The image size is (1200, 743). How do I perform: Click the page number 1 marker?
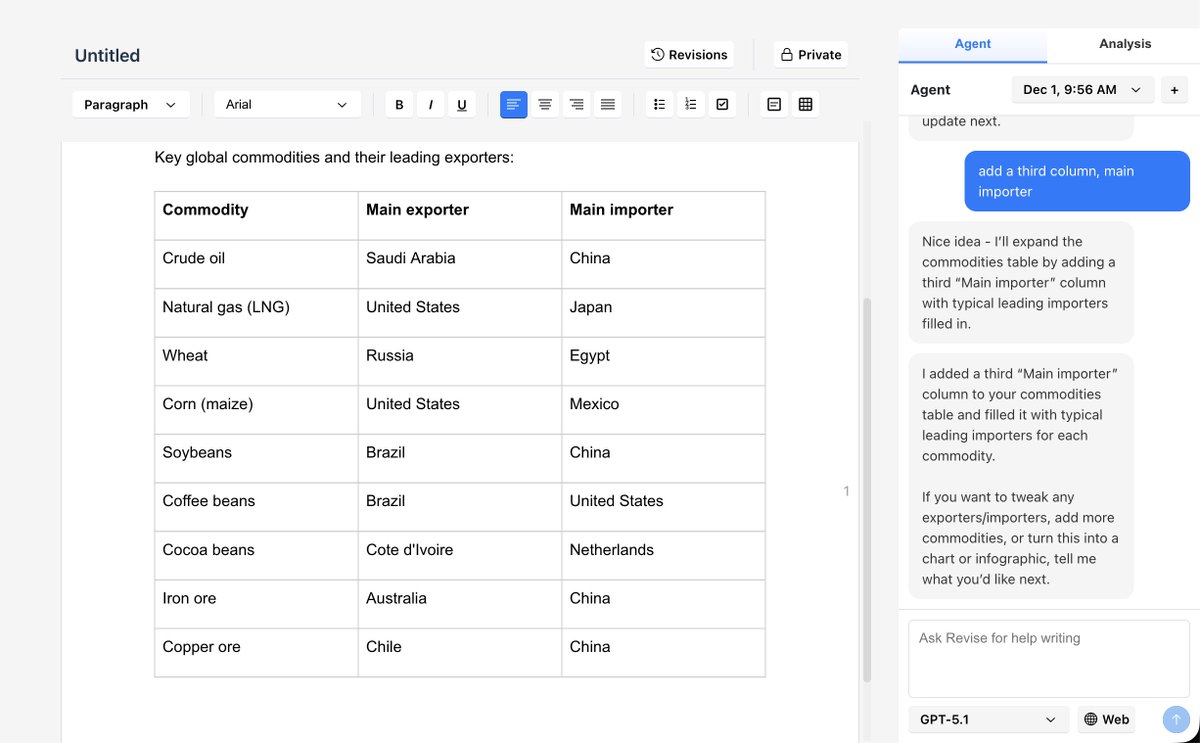pyautogui.click(x=846, y=491)
